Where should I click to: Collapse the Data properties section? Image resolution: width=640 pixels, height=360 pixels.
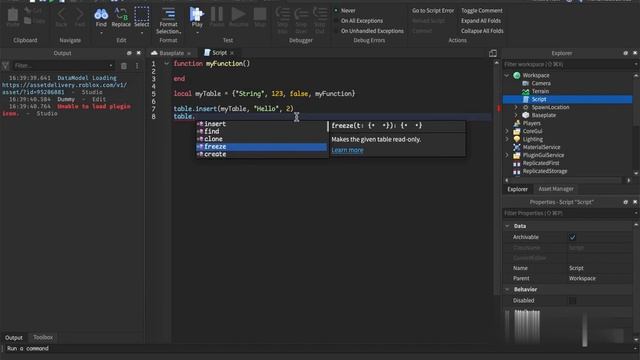507,226
